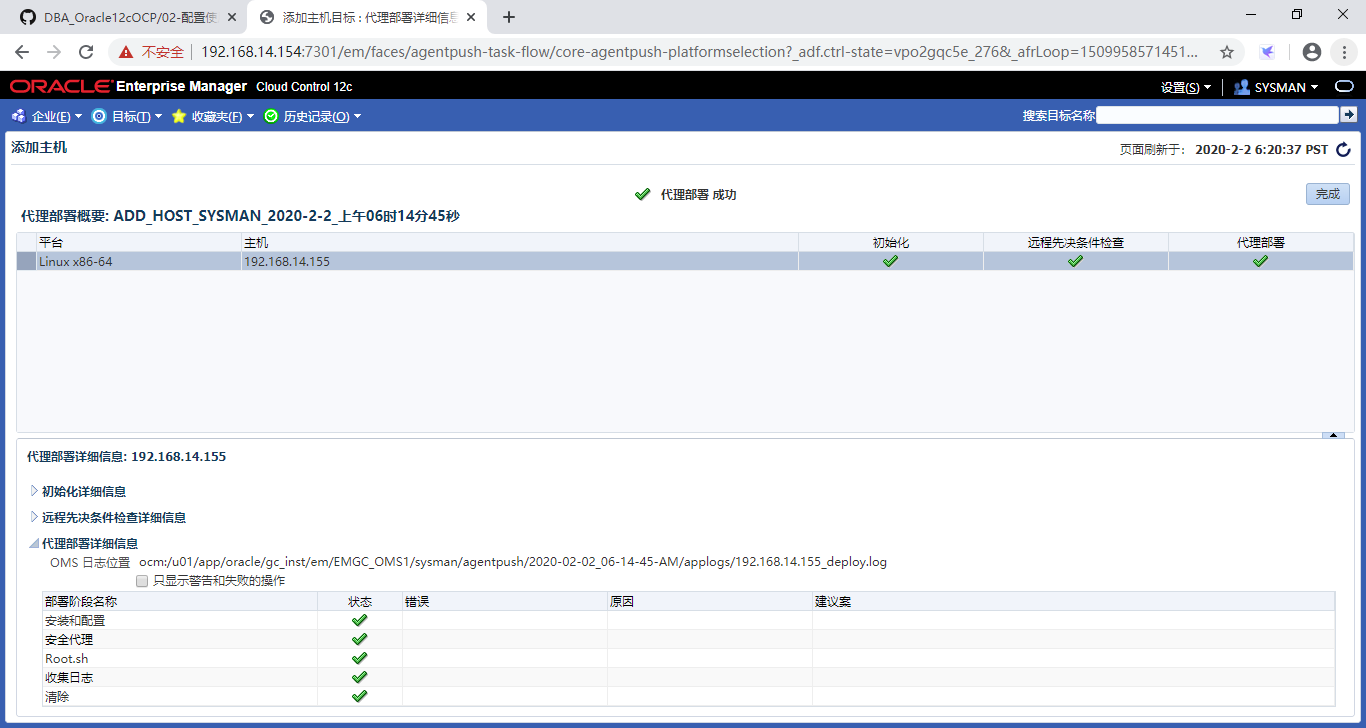Open the 企业(E) menu
The width and height of the screenshot is (1366, 728).
(x=56, y=117)
